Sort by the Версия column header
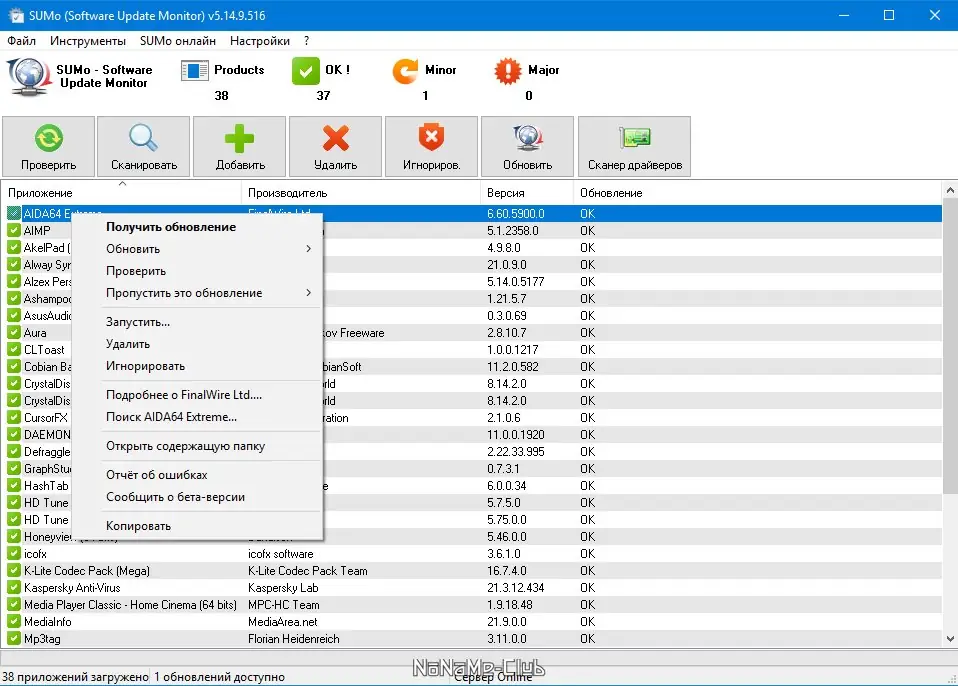The image size is (958, 686). [527, 192]
